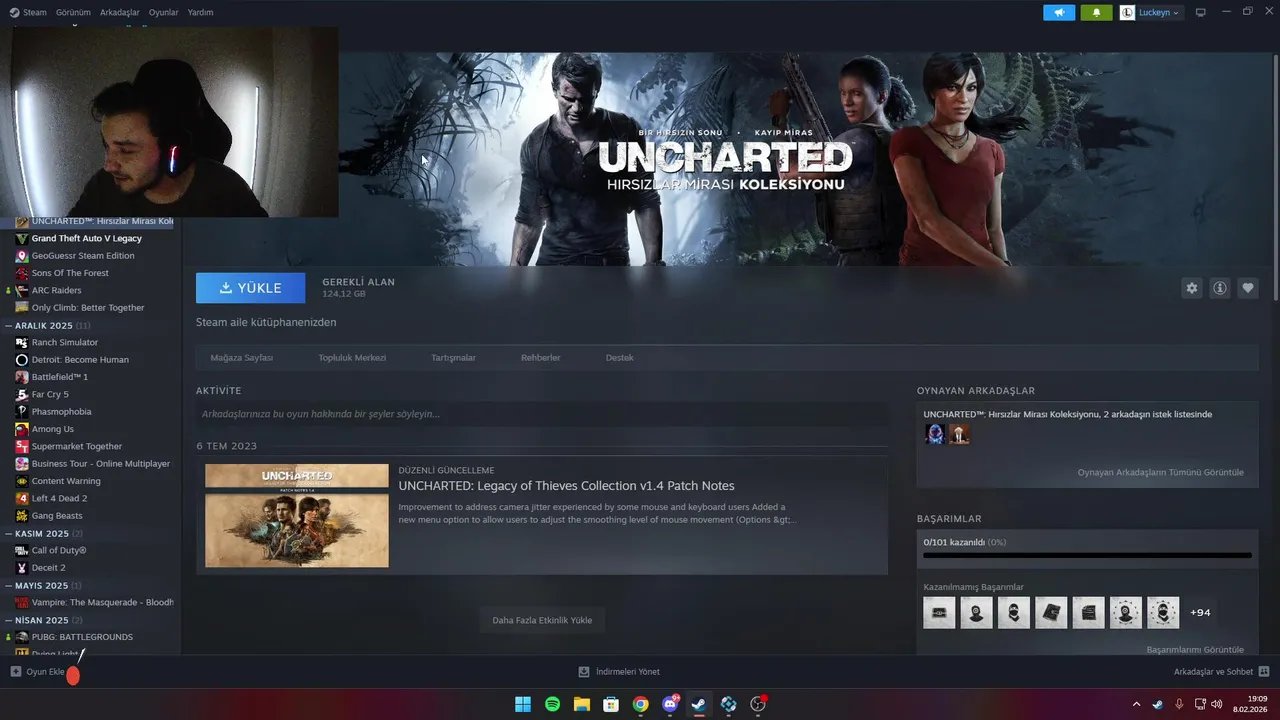Click Oyun Ekle at bottom left
The height and width of the screenshot is (720, 1280).
pos(37,672)
